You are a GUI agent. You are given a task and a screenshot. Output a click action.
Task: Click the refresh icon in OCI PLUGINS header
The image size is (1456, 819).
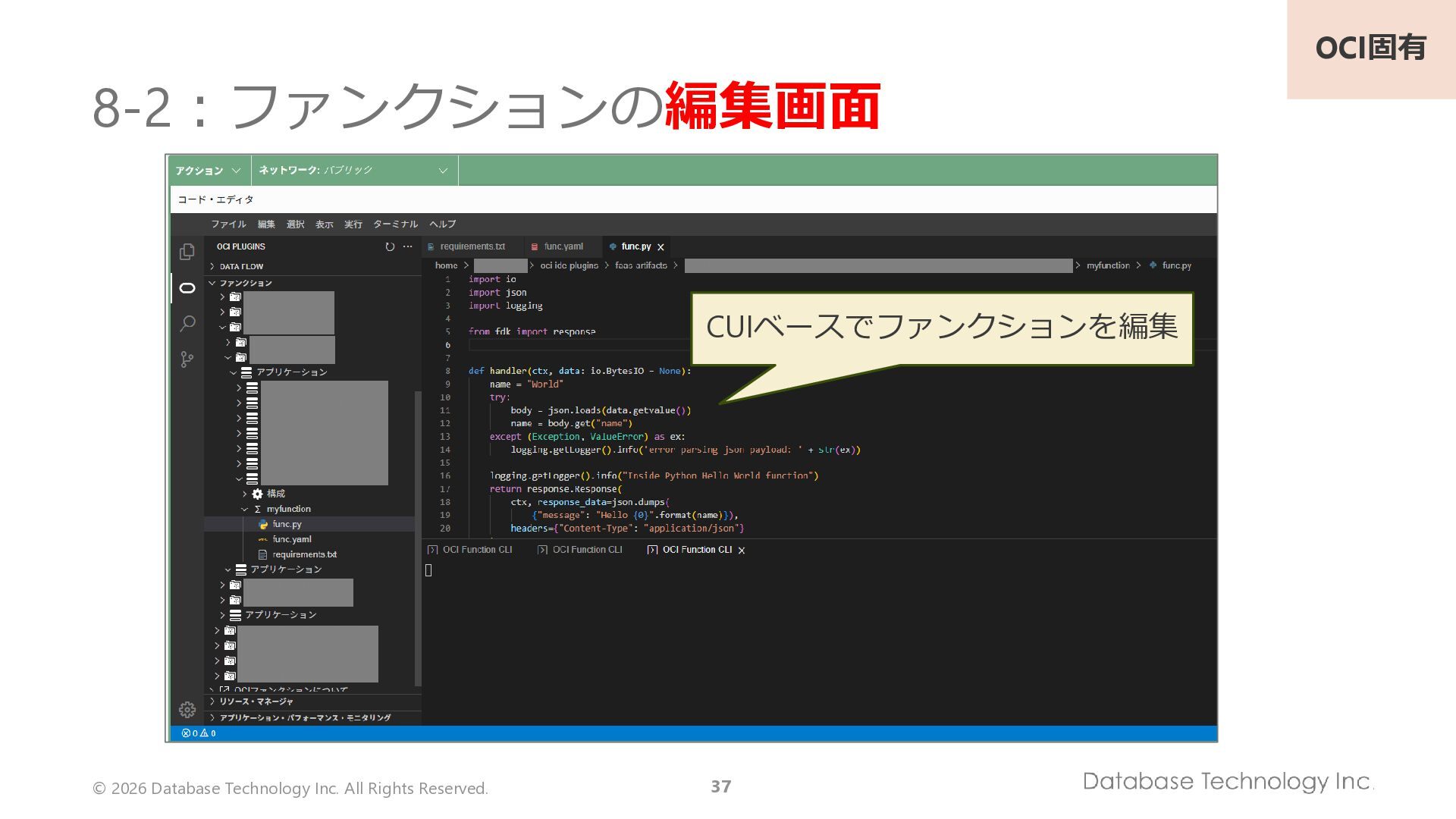point(390,246)
